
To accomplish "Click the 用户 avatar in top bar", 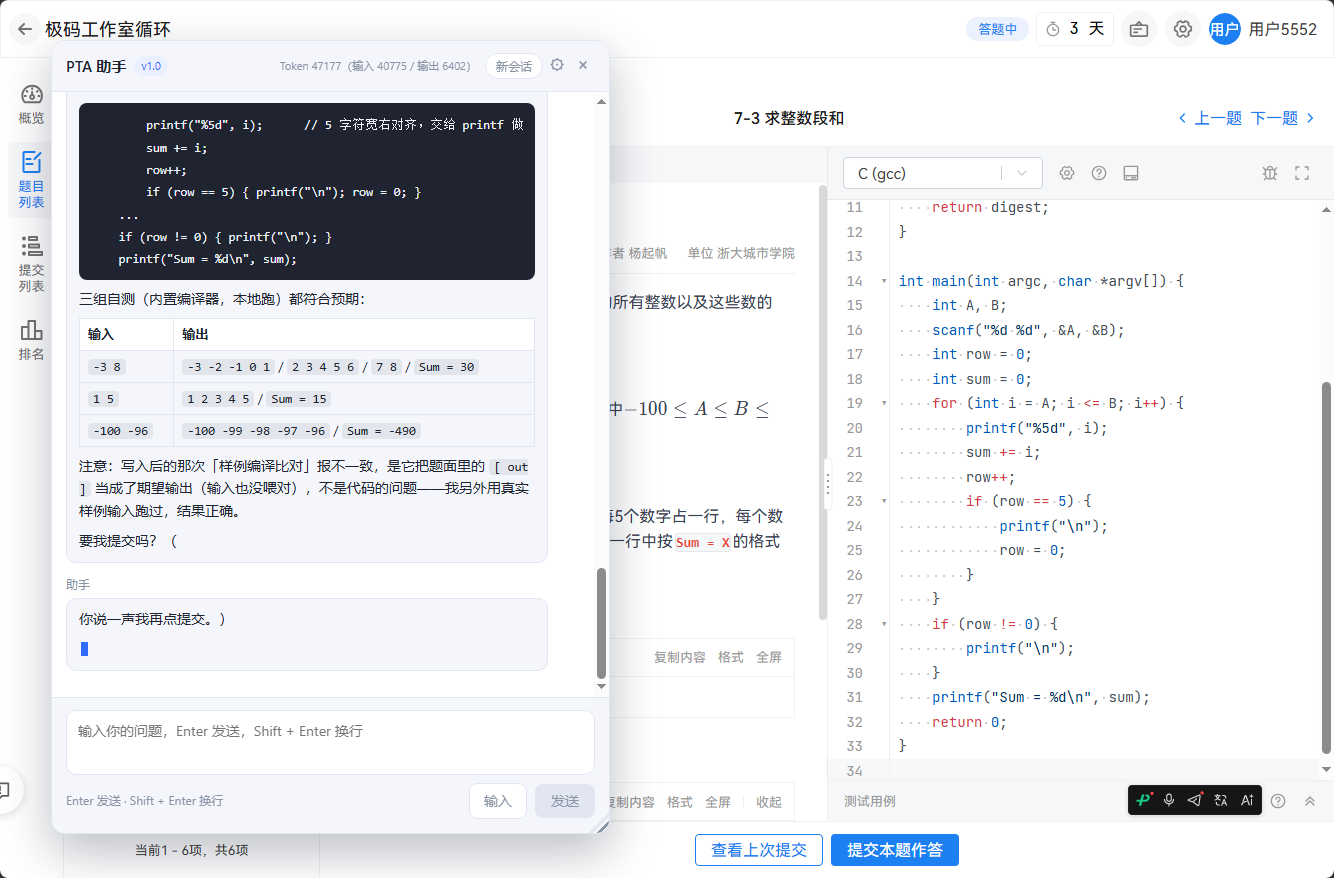I will point(1225,29).
